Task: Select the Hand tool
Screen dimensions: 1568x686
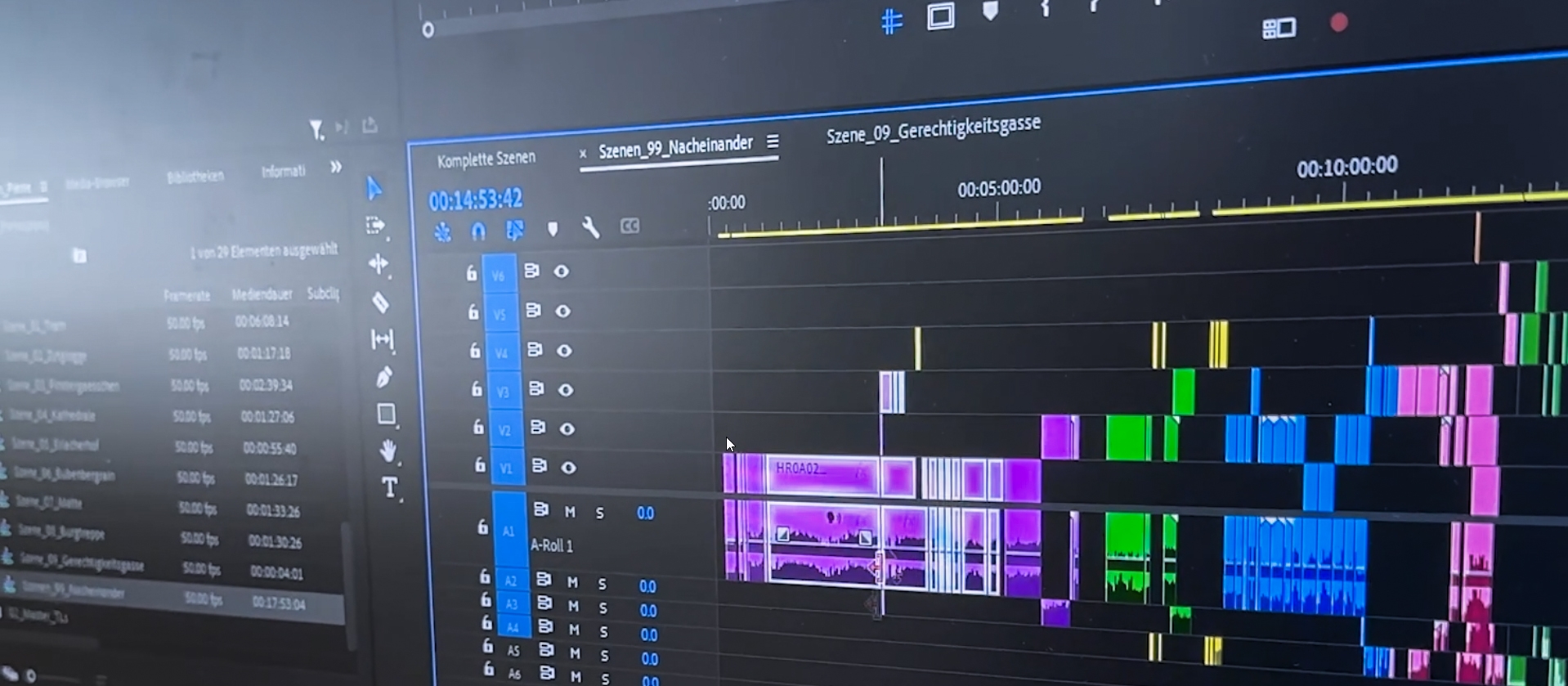Action: click(388, 451)
